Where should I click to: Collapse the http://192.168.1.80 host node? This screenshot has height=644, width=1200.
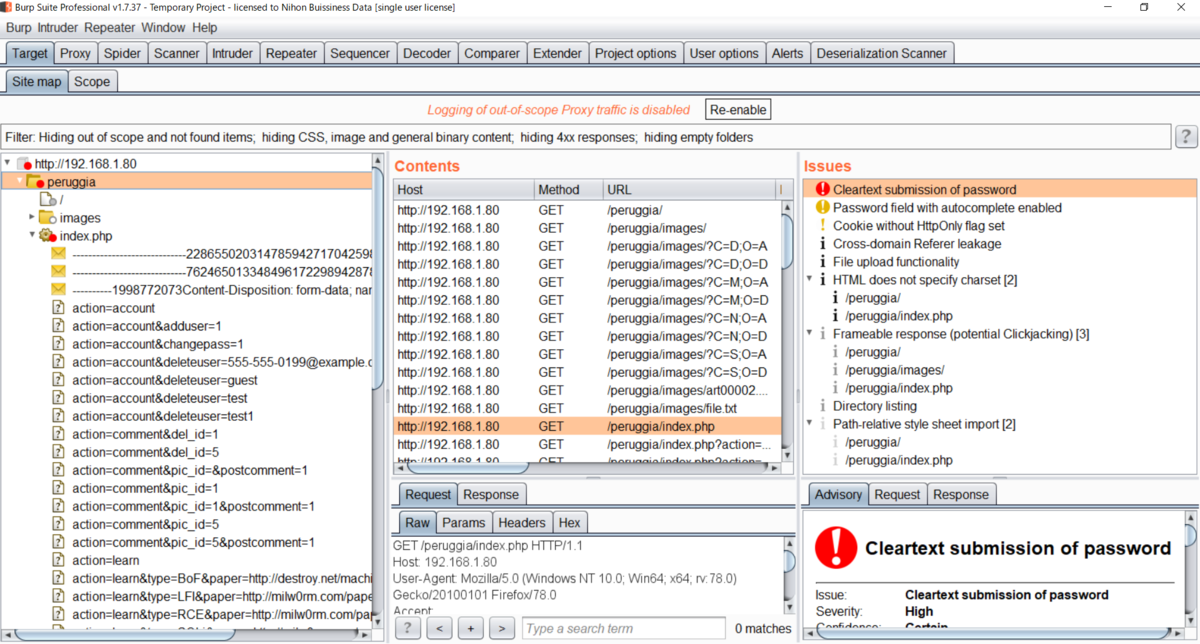pyautogui.click(x=8, y=164)
